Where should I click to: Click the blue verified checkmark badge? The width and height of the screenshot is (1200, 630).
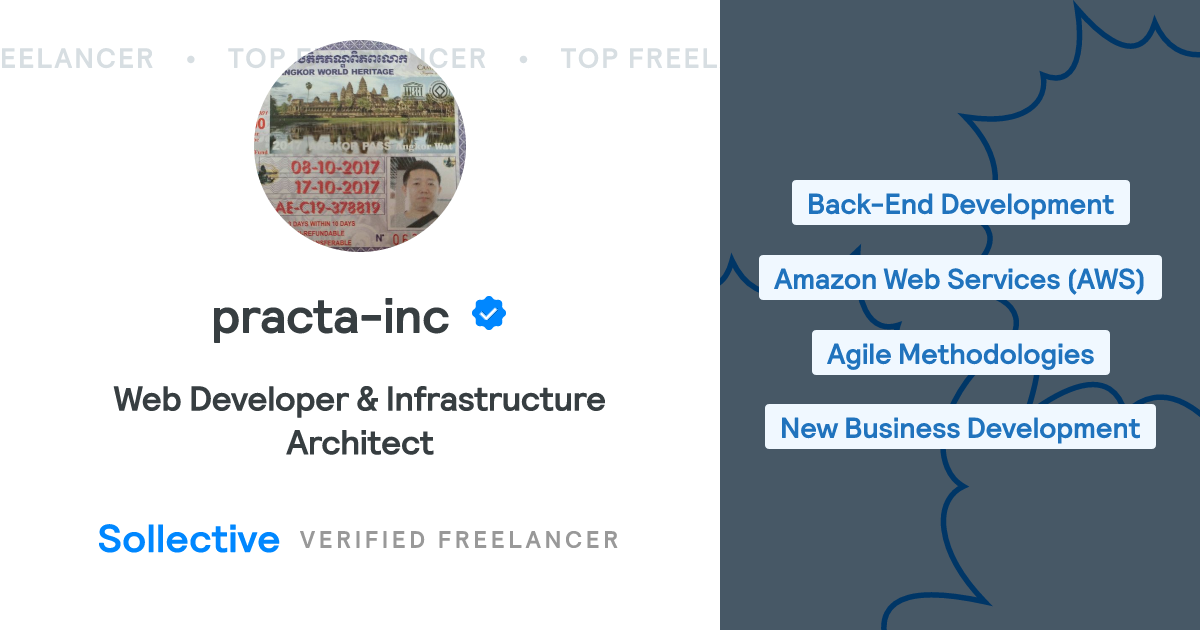489,314
